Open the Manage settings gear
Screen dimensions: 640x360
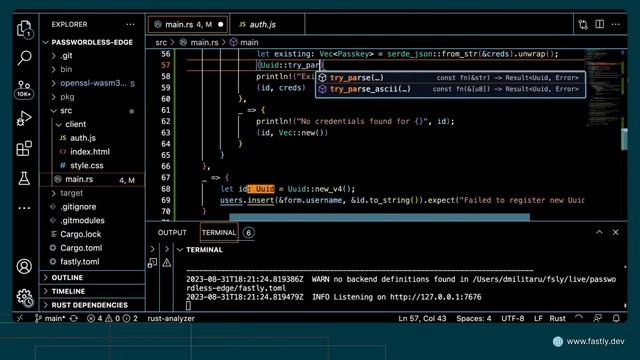(x=24, y=297)
